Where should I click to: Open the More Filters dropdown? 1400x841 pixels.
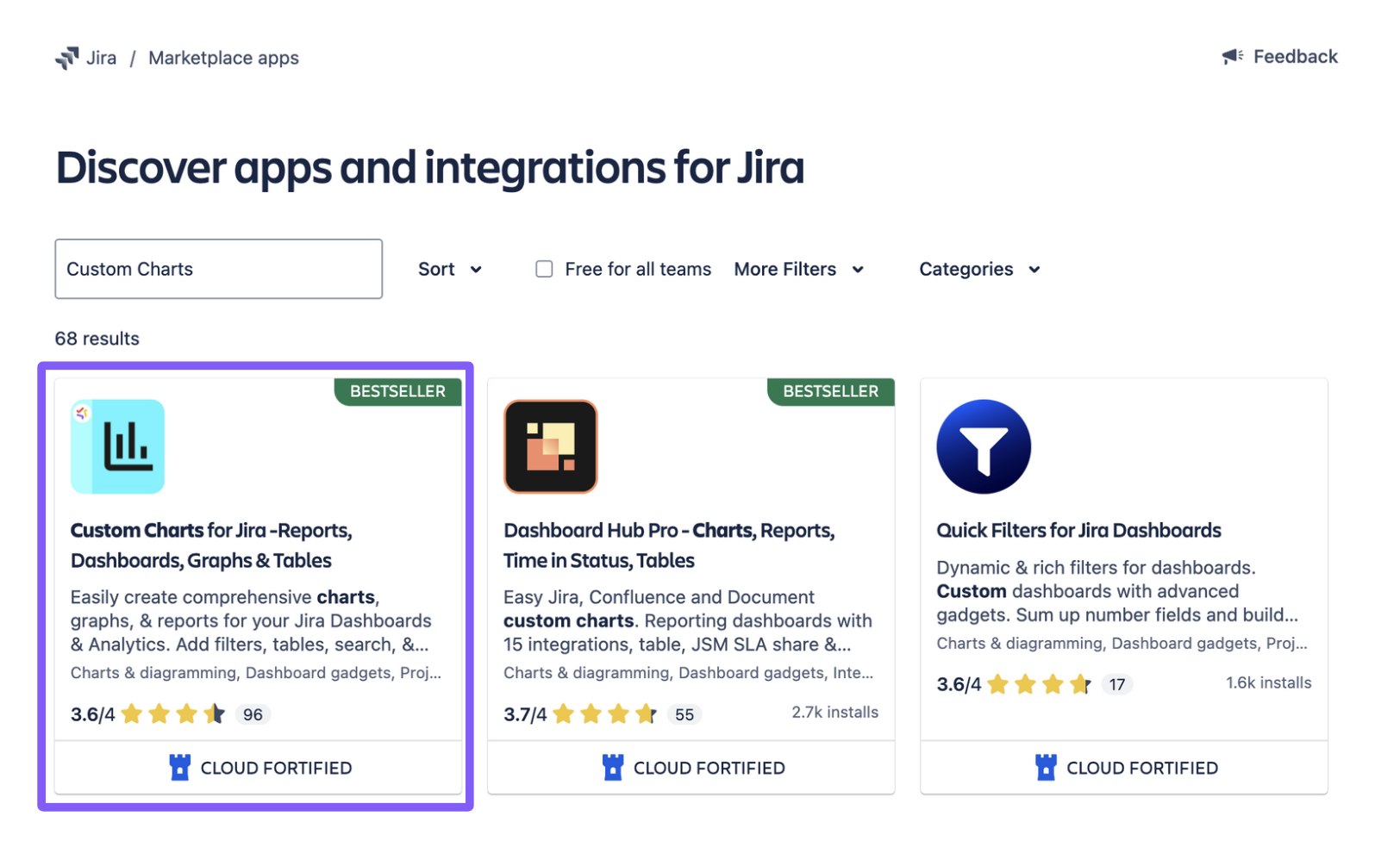click(x=798, y=270)
